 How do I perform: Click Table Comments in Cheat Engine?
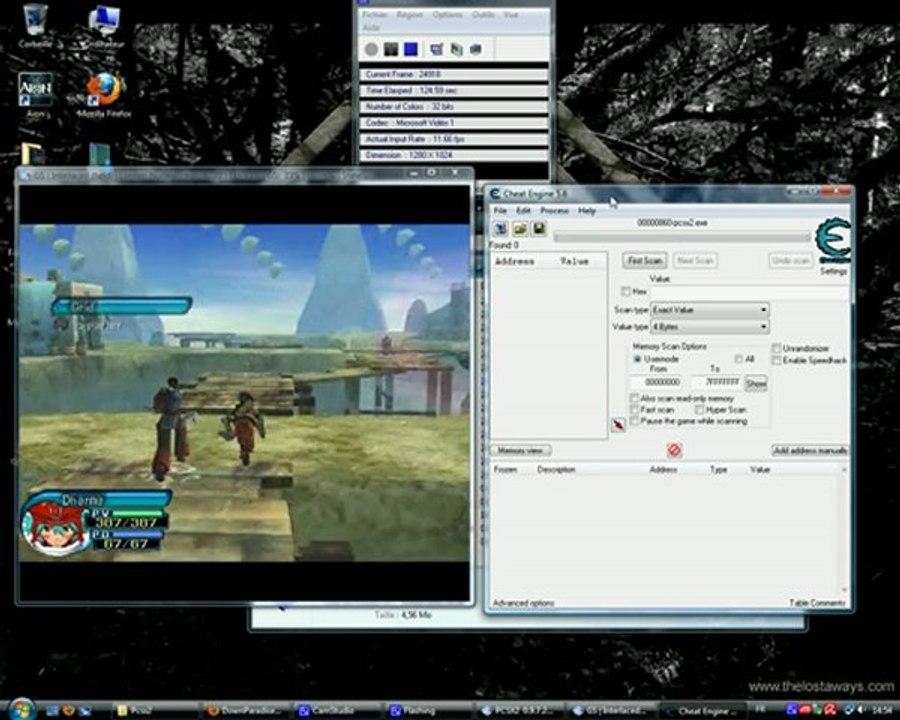[x=817, y=603]
